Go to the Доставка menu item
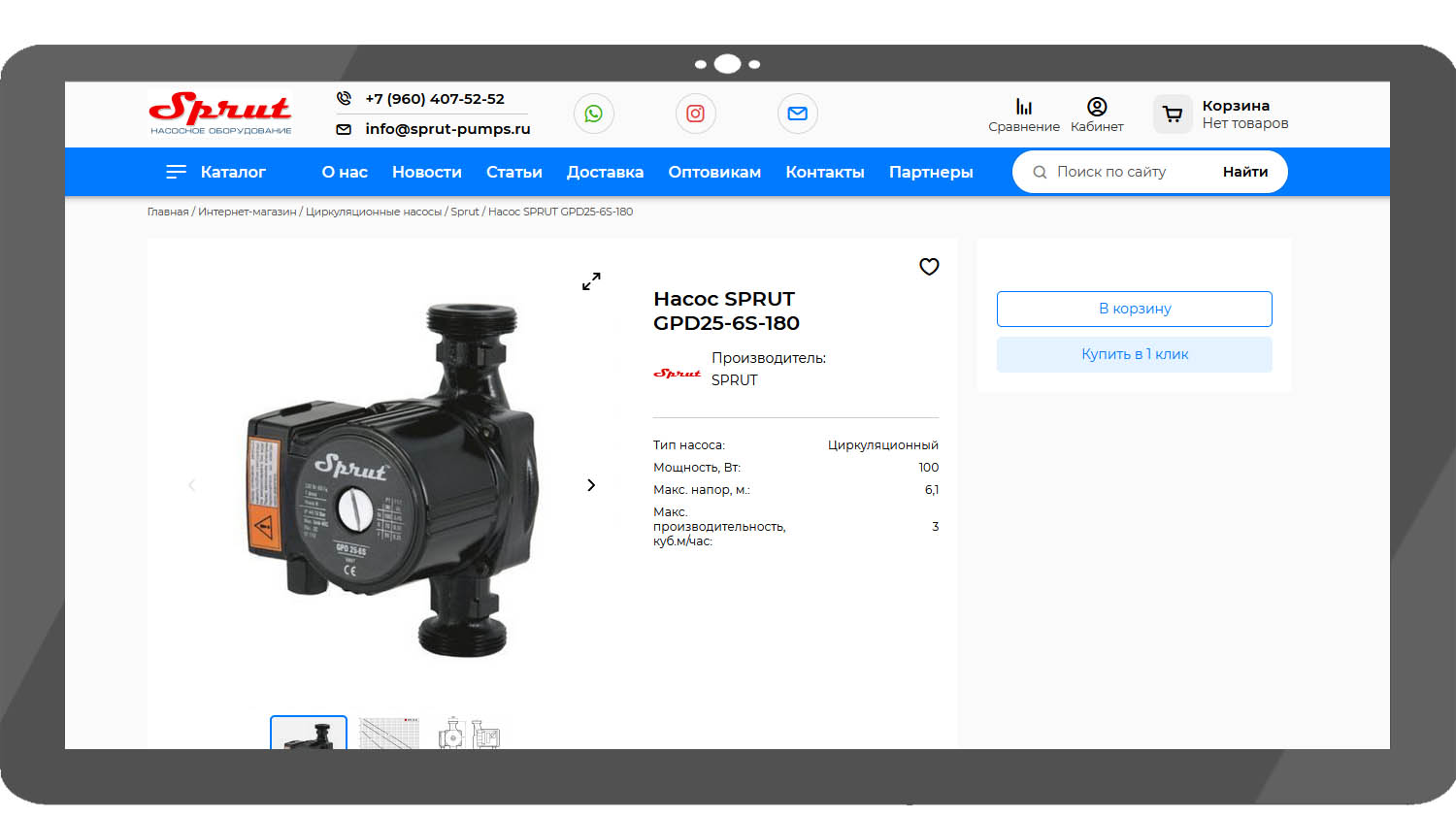1456x818 pixels. 605,172
